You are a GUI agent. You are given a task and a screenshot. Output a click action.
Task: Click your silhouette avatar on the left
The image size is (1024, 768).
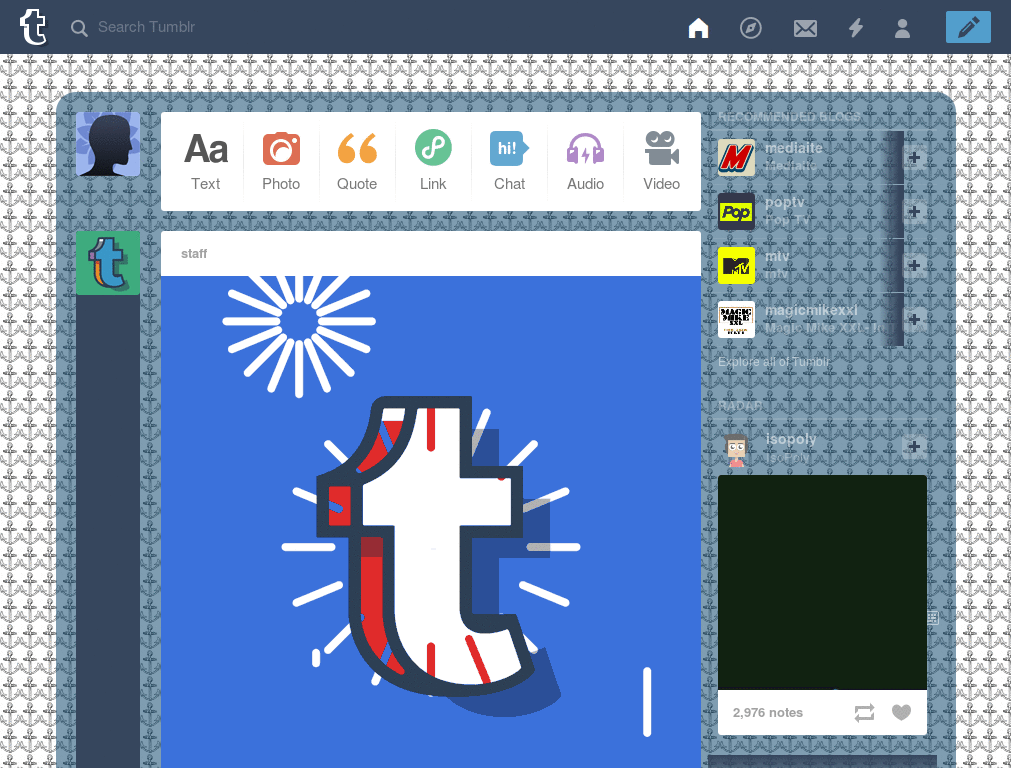[108, 144]
